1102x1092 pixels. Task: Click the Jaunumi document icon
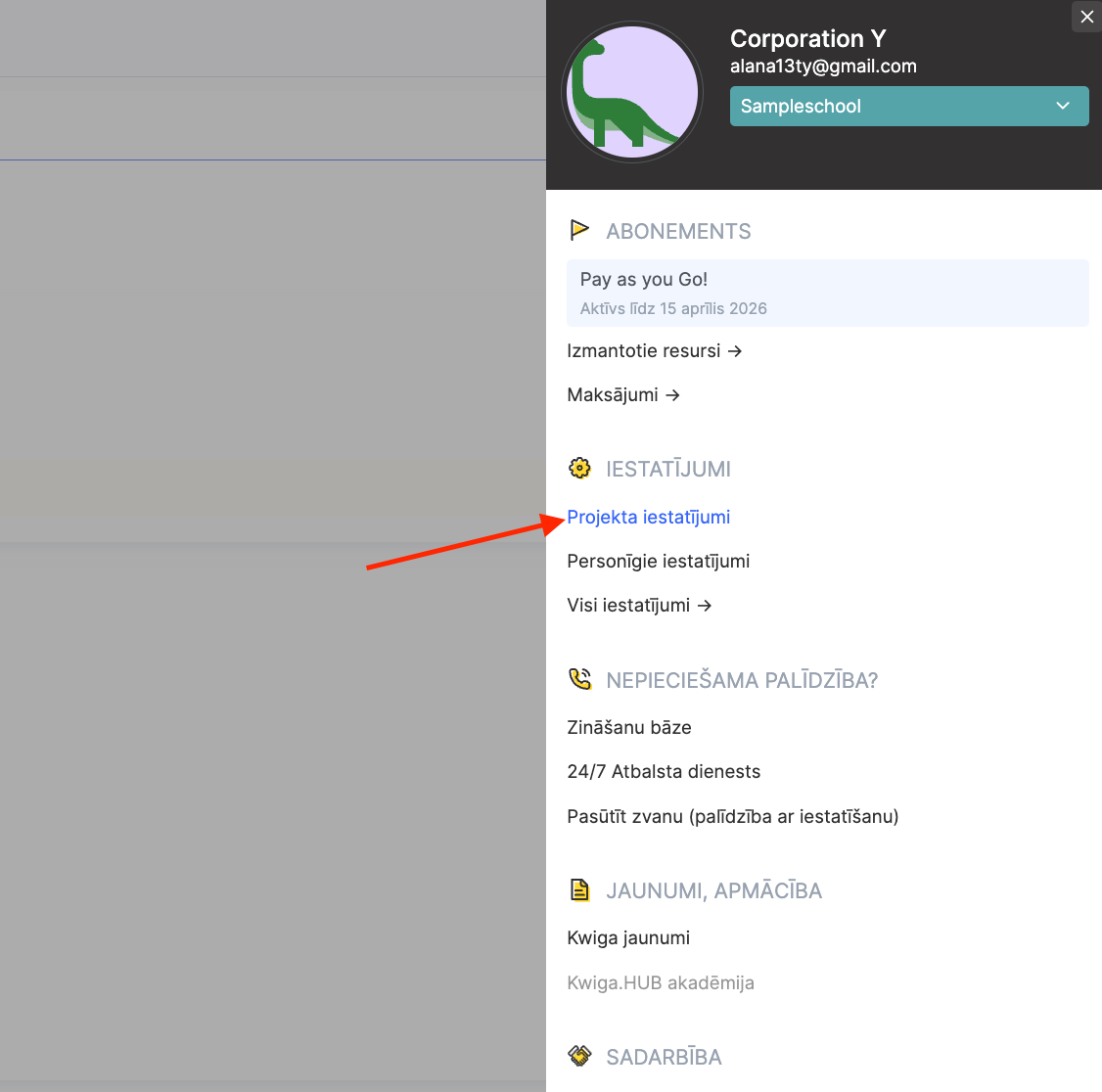(x=579, y=889)
